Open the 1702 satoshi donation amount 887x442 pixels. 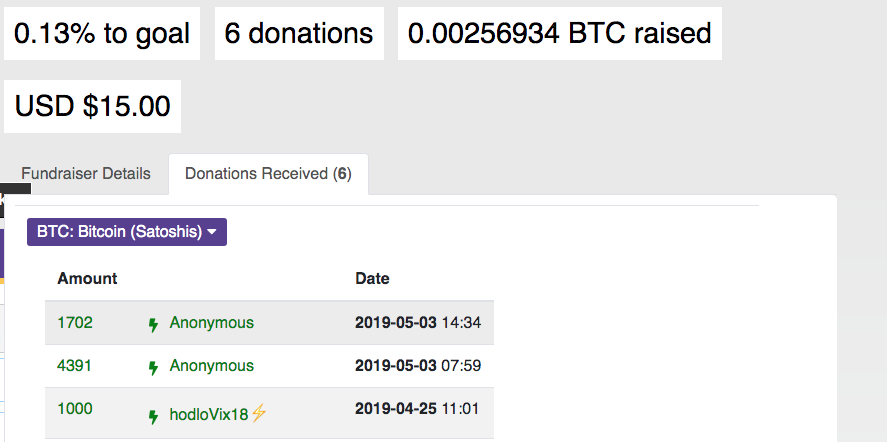point(75,323)
